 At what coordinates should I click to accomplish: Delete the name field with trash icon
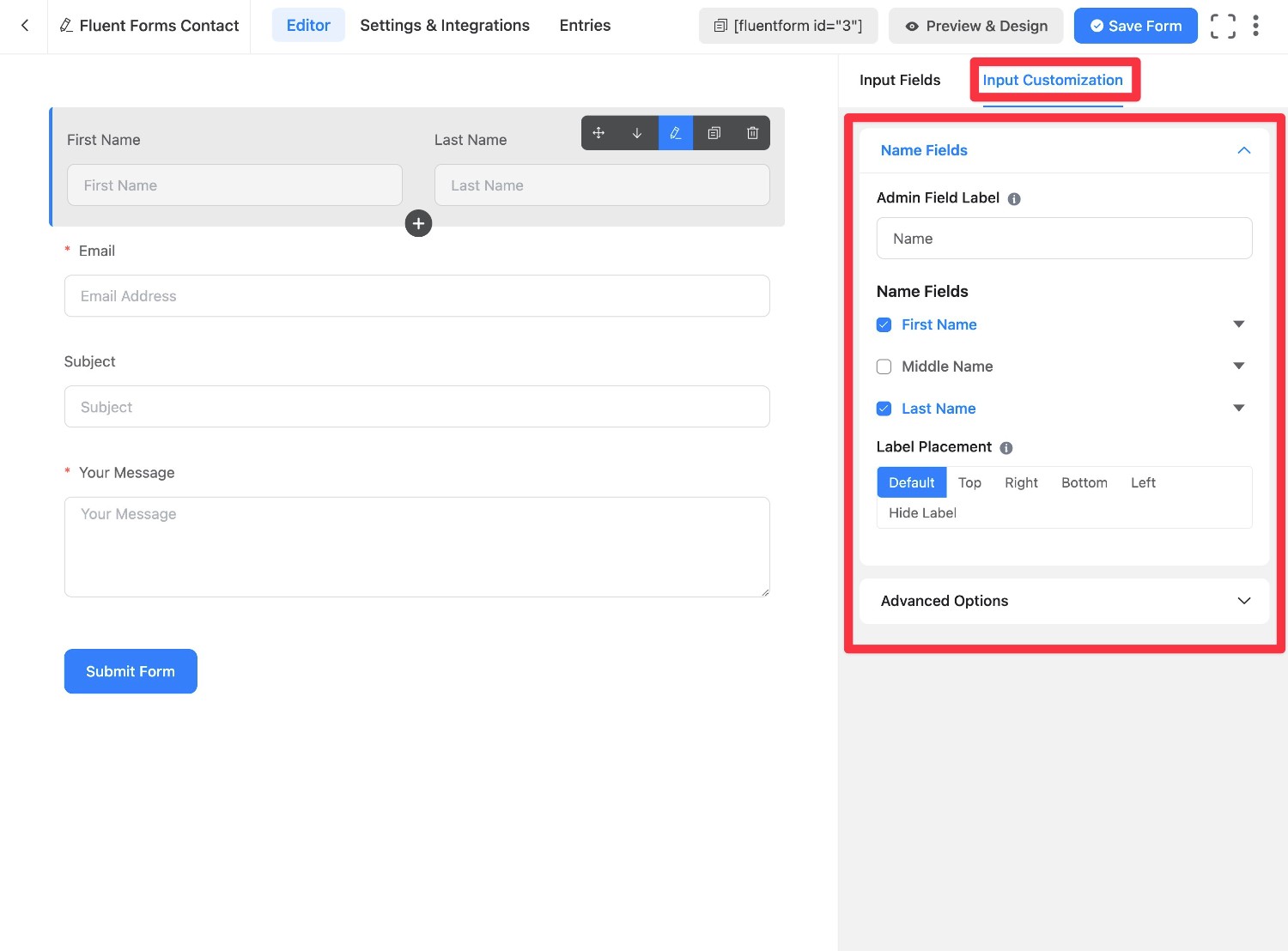point(752,133)
